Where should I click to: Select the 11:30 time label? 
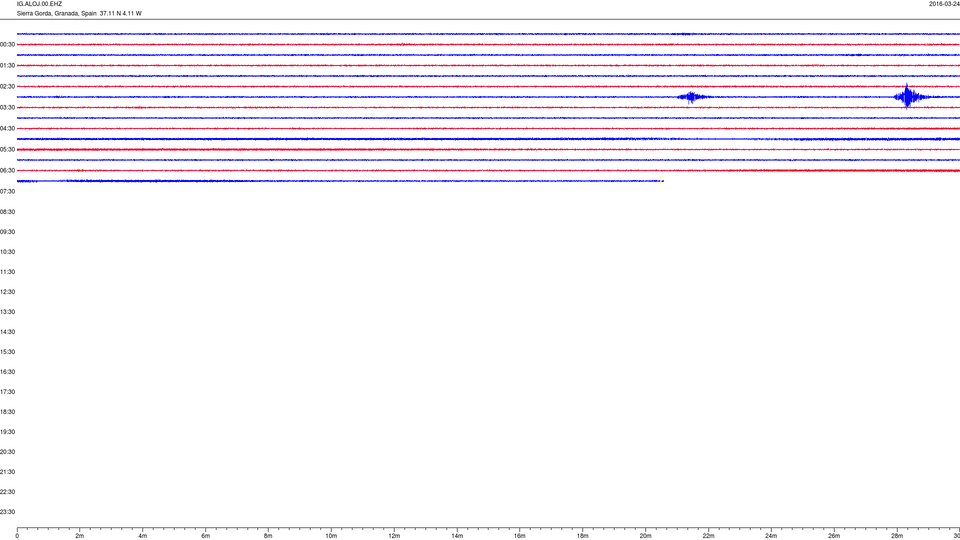click(7, 272)
